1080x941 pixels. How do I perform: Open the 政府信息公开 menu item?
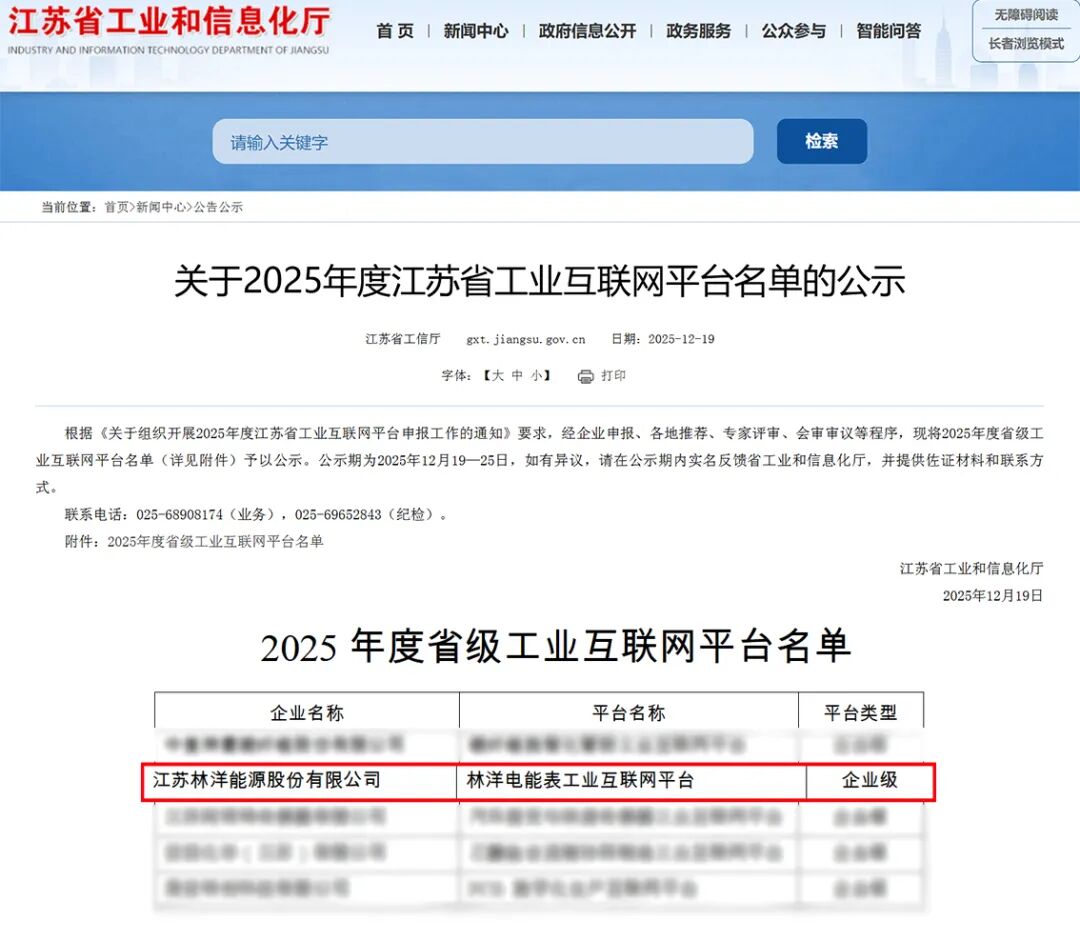pyautogui.click(x=587, y=31)
